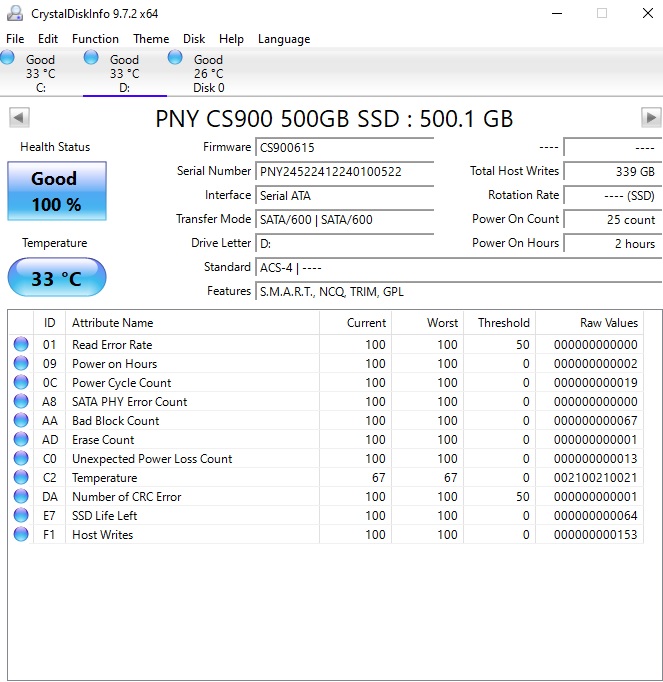Click the status icon beside Bad Block Count
This screenshot has height=682, width=663.
[21, 421]
